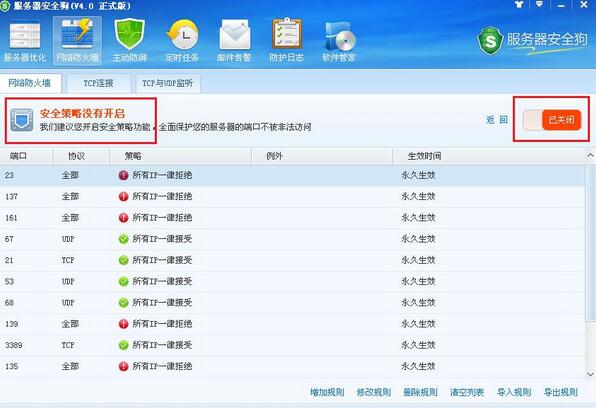Click 永久生效 in the port 67 row

(418, 239)
